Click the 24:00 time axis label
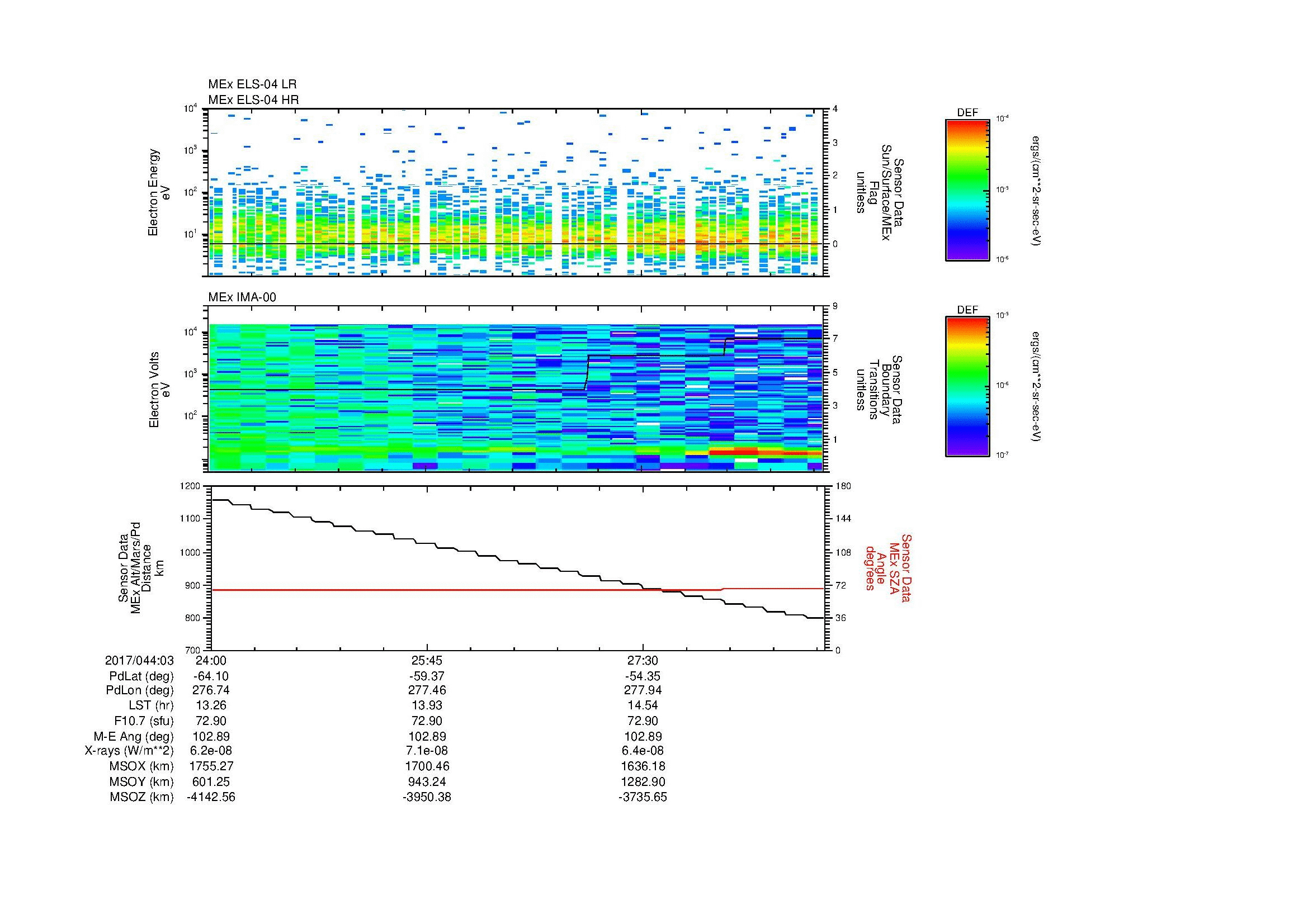The image size is (1308, 924). coord(211,660)
